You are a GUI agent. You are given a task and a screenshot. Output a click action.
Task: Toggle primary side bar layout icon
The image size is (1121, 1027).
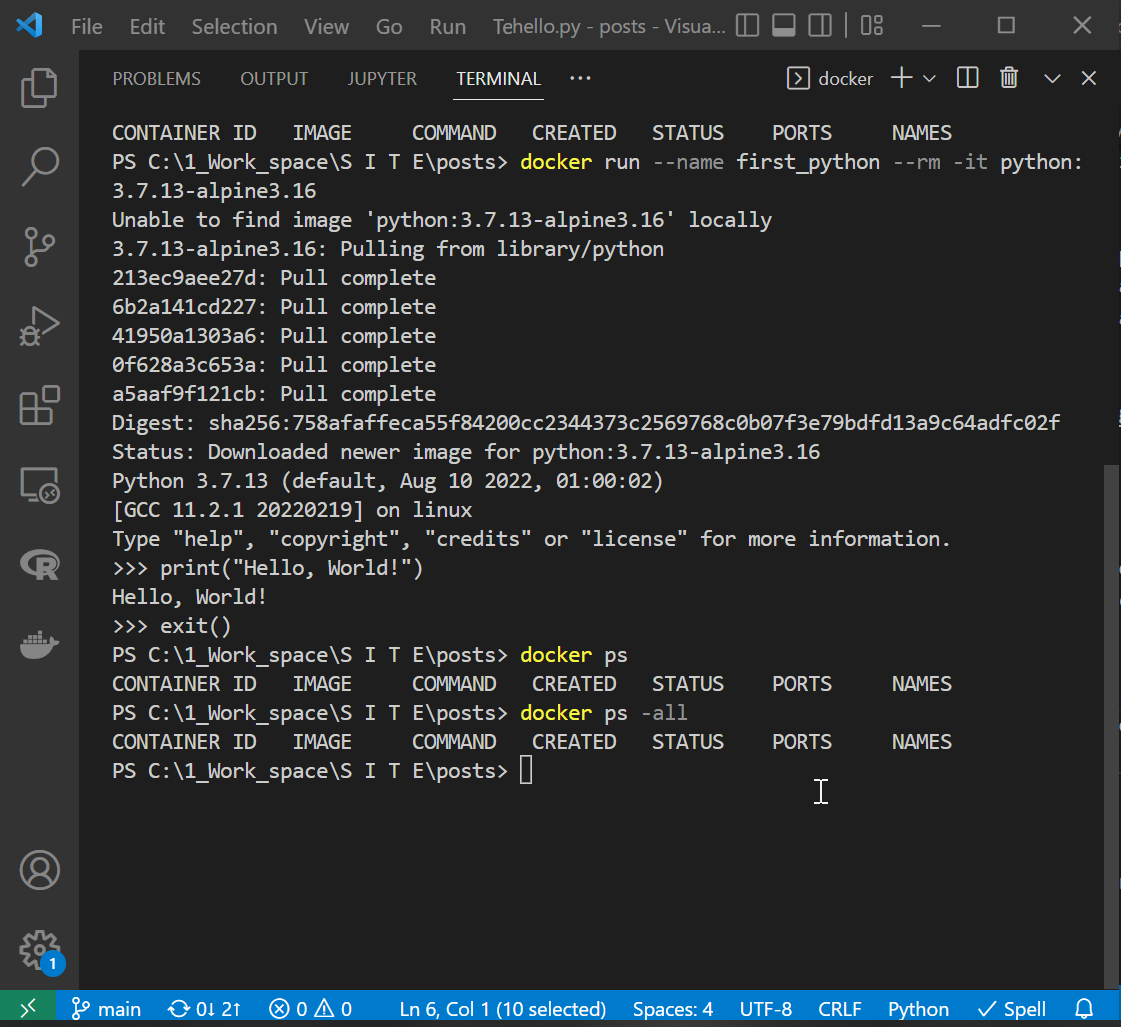coord(747,26)
